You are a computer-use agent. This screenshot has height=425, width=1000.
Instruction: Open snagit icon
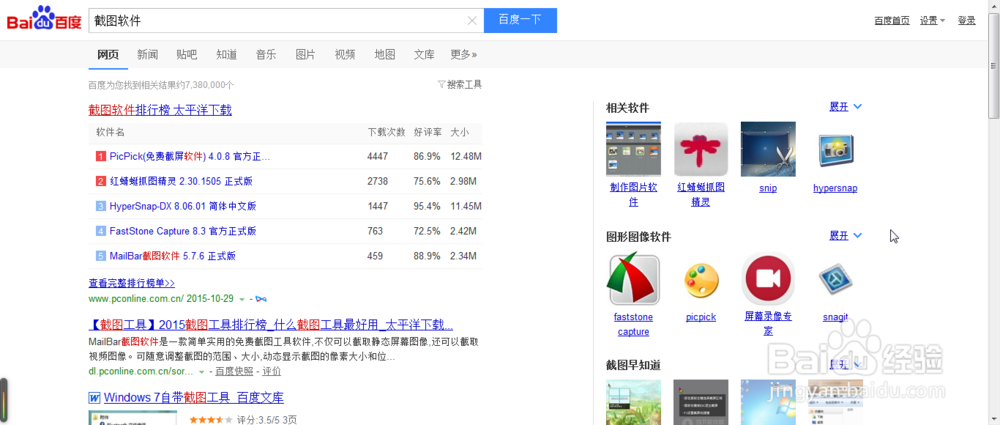[x=835, y=279]
